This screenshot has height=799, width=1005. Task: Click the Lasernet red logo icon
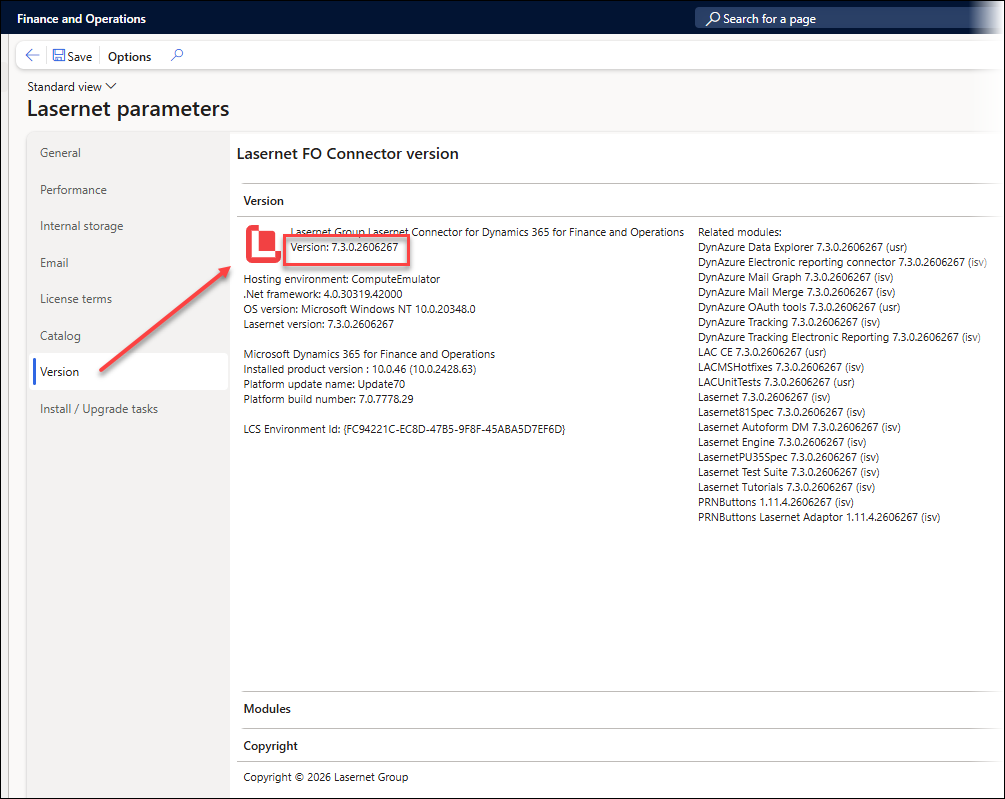[x=263, y=244]
